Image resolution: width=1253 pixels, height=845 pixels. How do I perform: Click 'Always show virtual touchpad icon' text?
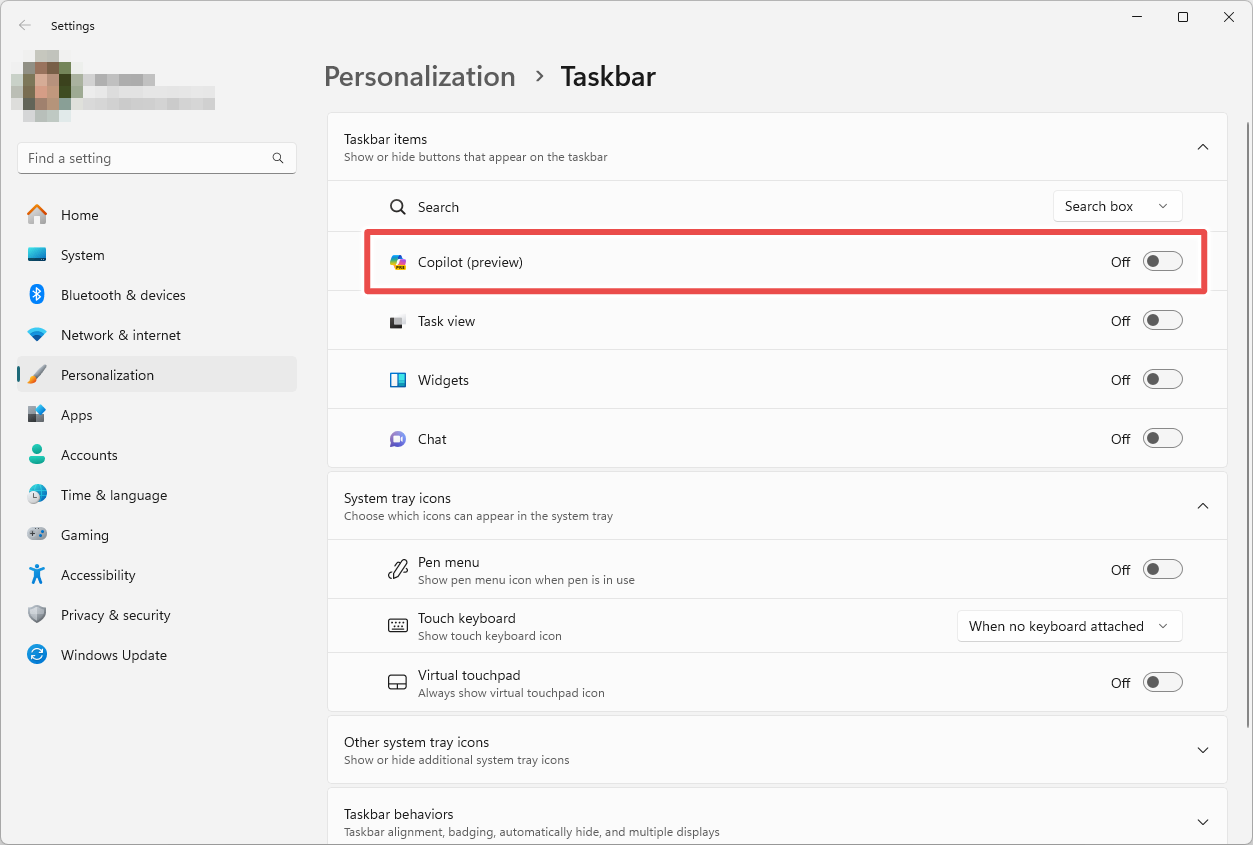pos(511,693)
